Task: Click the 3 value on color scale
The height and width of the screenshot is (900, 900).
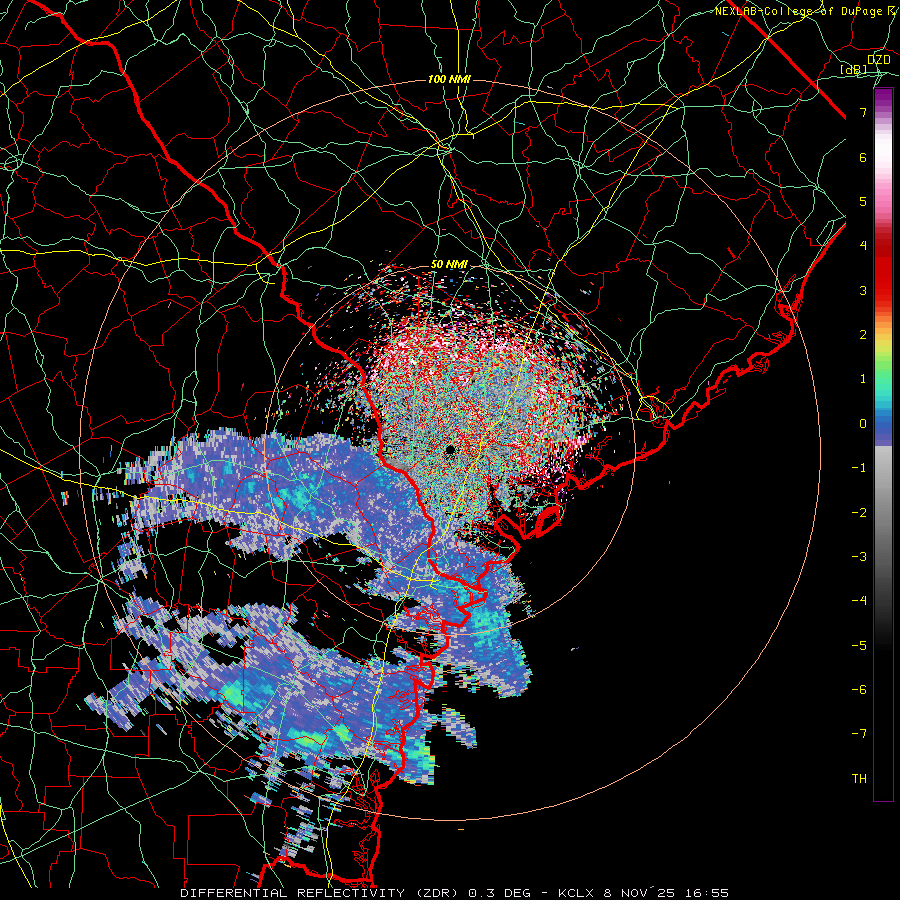Action: pos(863,290)
